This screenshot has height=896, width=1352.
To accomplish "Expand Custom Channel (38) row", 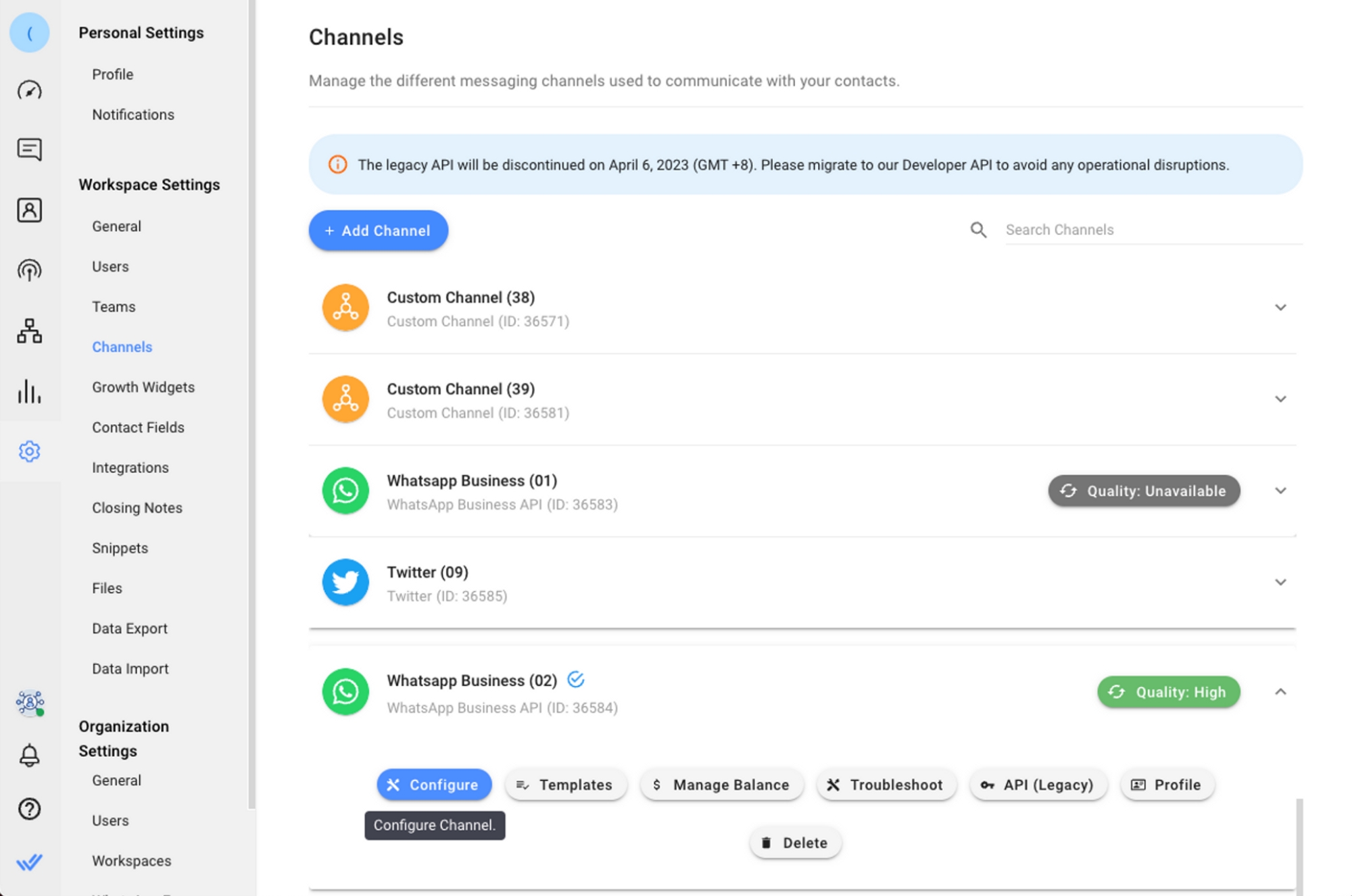I will click(x=1280, y=307).
